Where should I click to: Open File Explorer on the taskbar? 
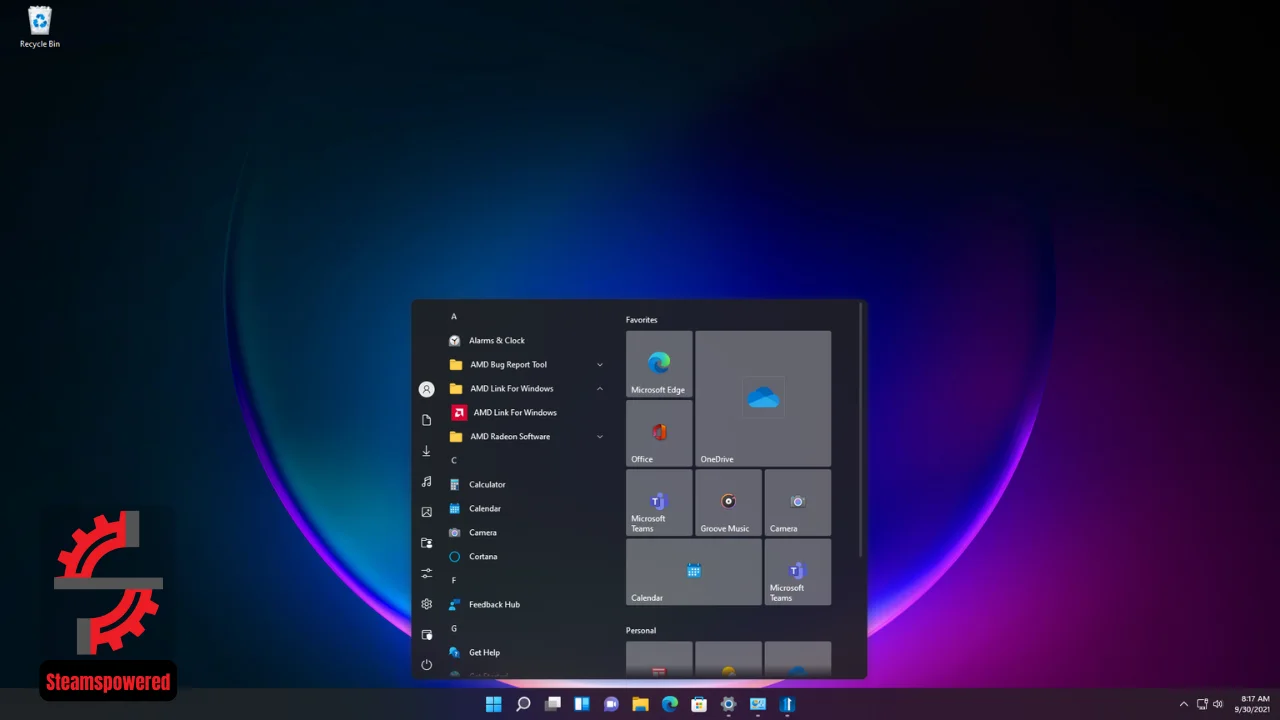(641, 704)
